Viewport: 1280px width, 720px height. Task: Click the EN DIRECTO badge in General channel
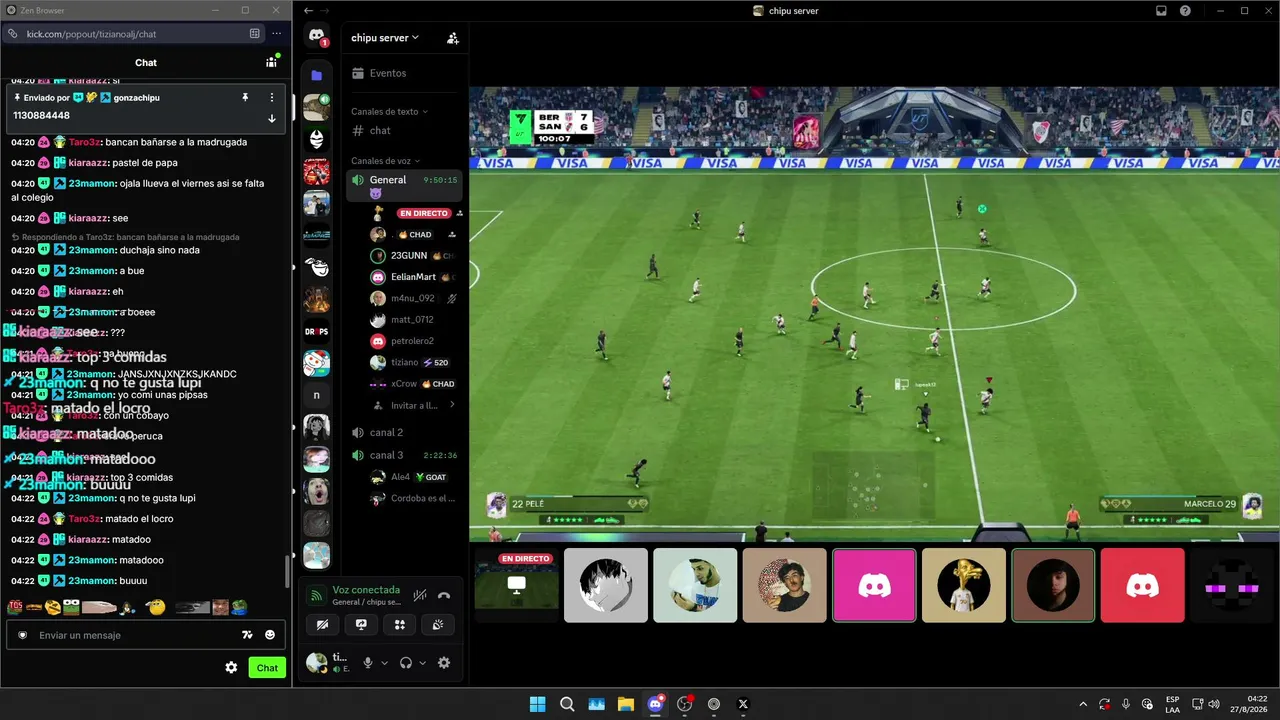pos(424,214)
